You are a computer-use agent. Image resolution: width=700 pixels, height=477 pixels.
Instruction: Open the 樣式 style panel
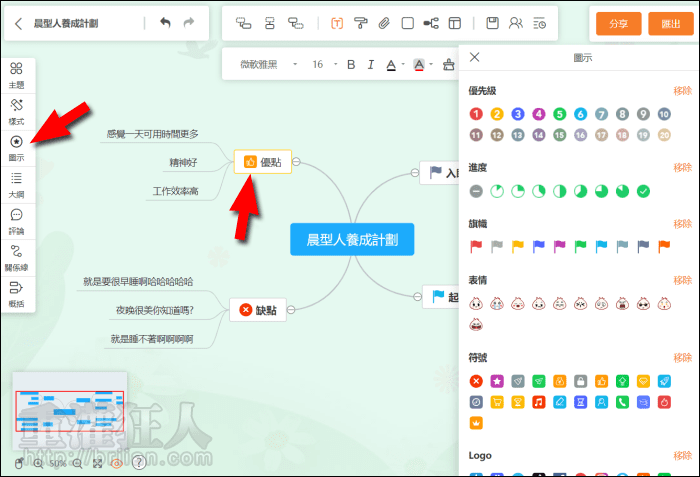(x=17, y=111)
